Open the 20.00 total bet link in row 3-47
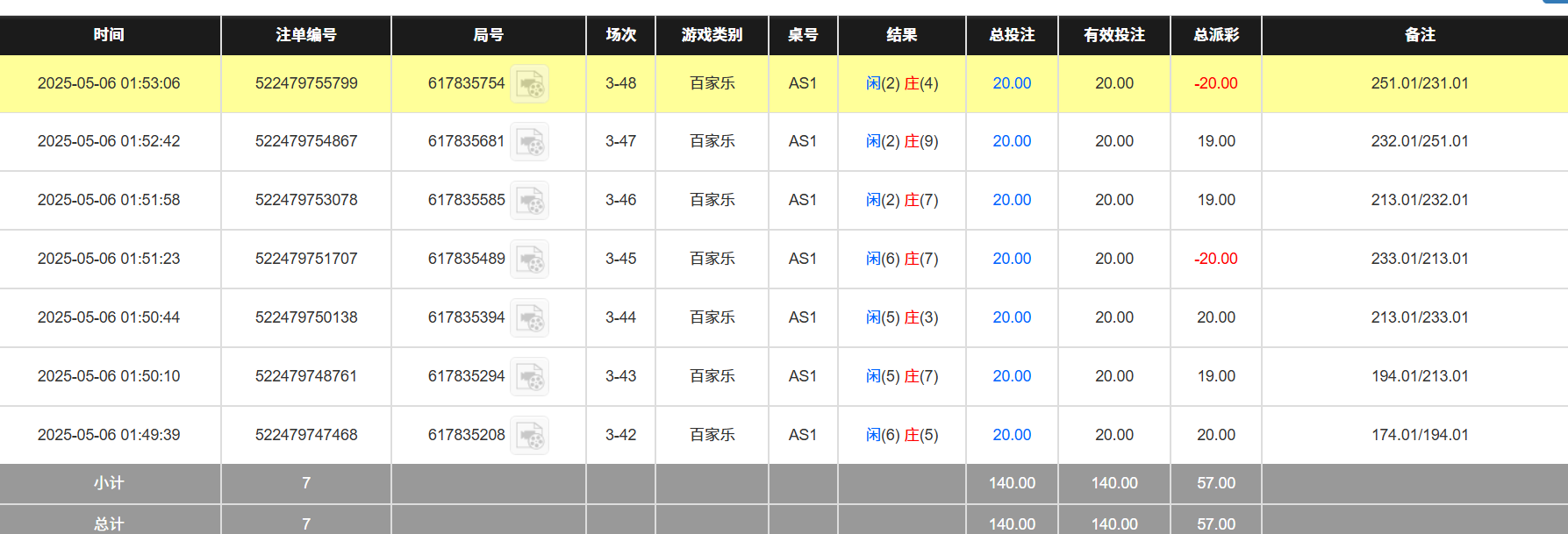1568x534 pixels. pos(1011,141)
